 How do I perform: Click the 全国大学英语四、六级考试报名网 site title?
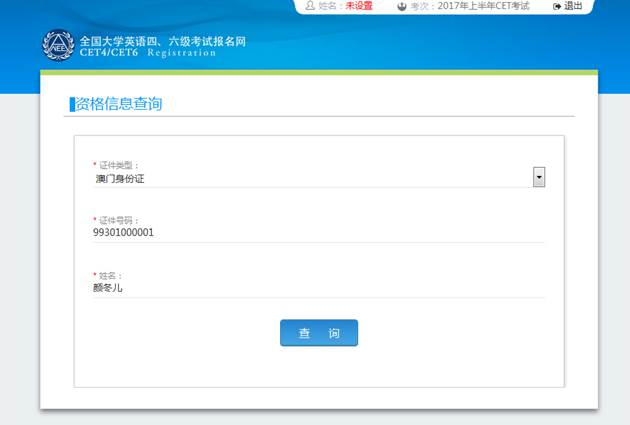pyautogui.click(x=163, y=41)
